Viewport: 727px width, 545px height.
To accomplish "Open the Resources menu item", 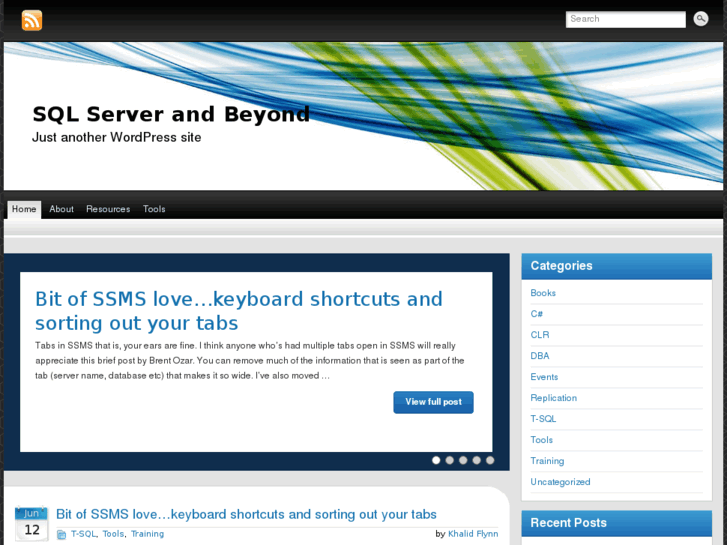I will click(108, 209).
